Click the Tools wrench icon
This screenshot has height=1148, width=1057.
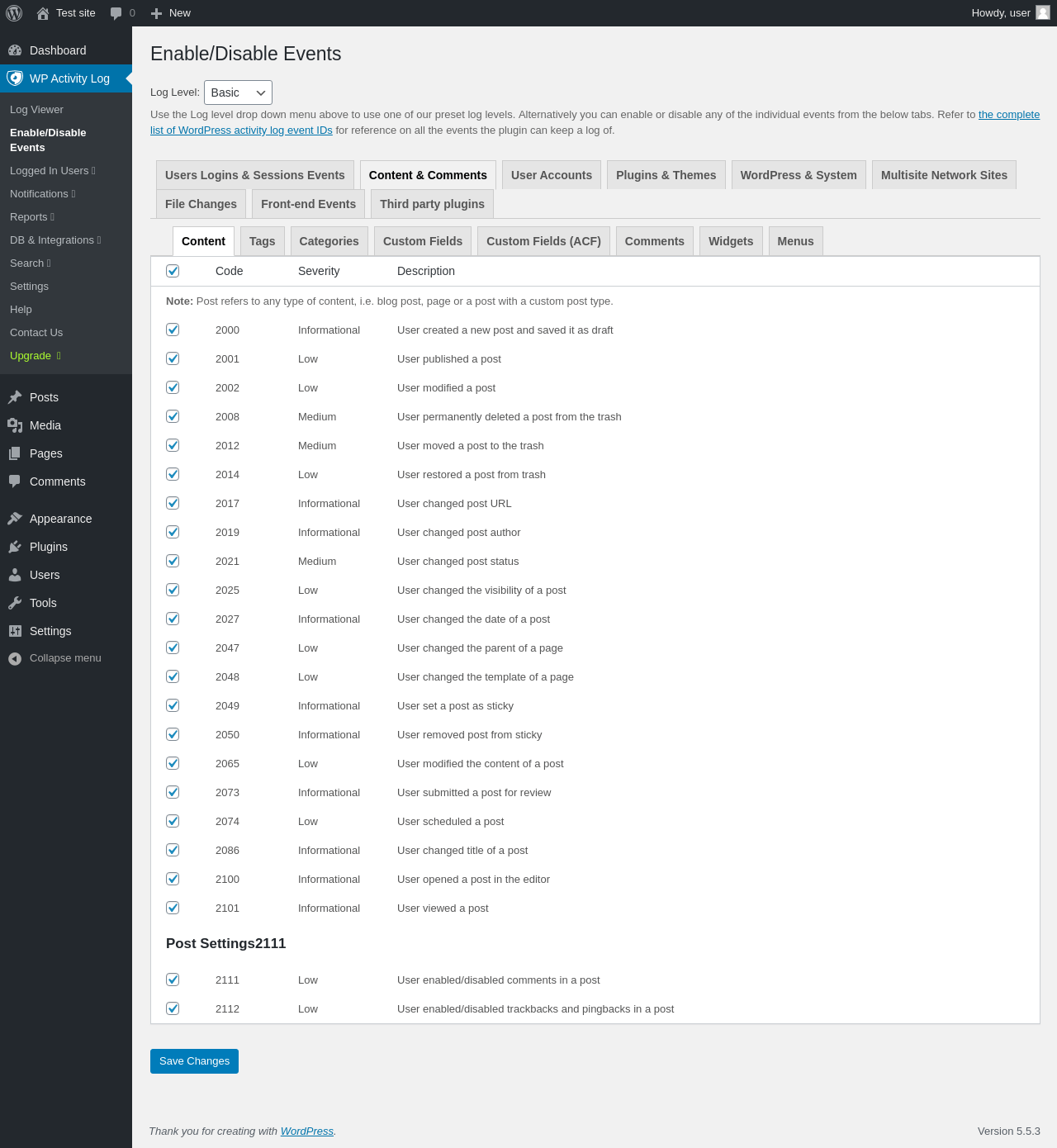click(15, 603)
